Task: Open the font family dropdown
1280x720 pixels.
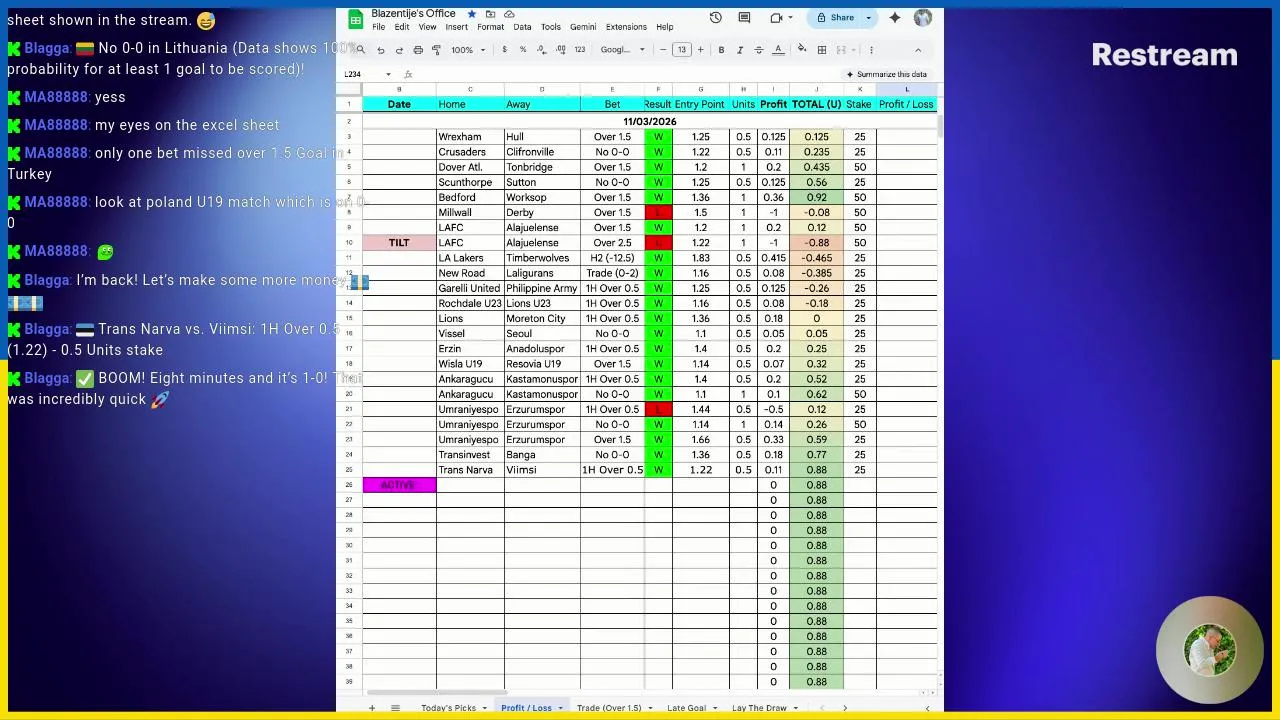Action: click(x=622, y=50)
